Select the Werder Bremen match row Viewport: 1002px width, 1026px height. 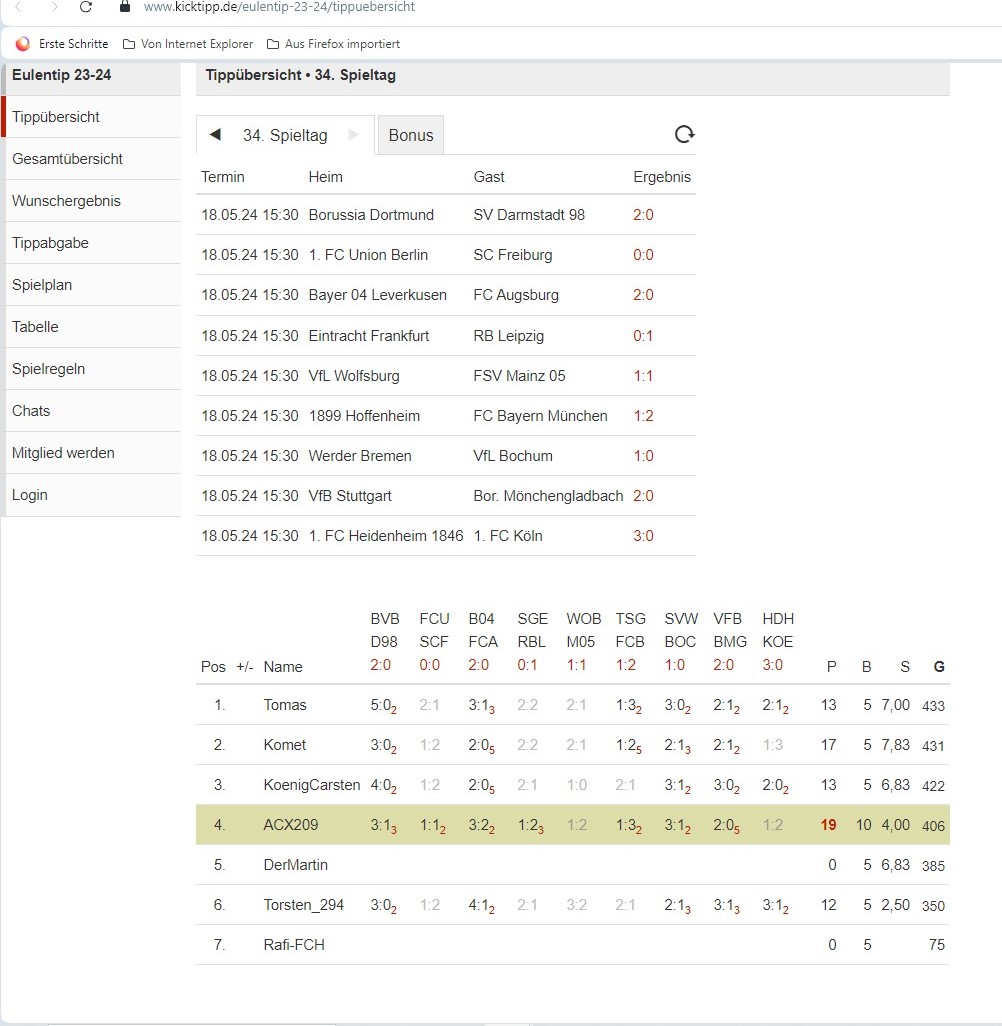pyautogui.click(x=446, y=455)
